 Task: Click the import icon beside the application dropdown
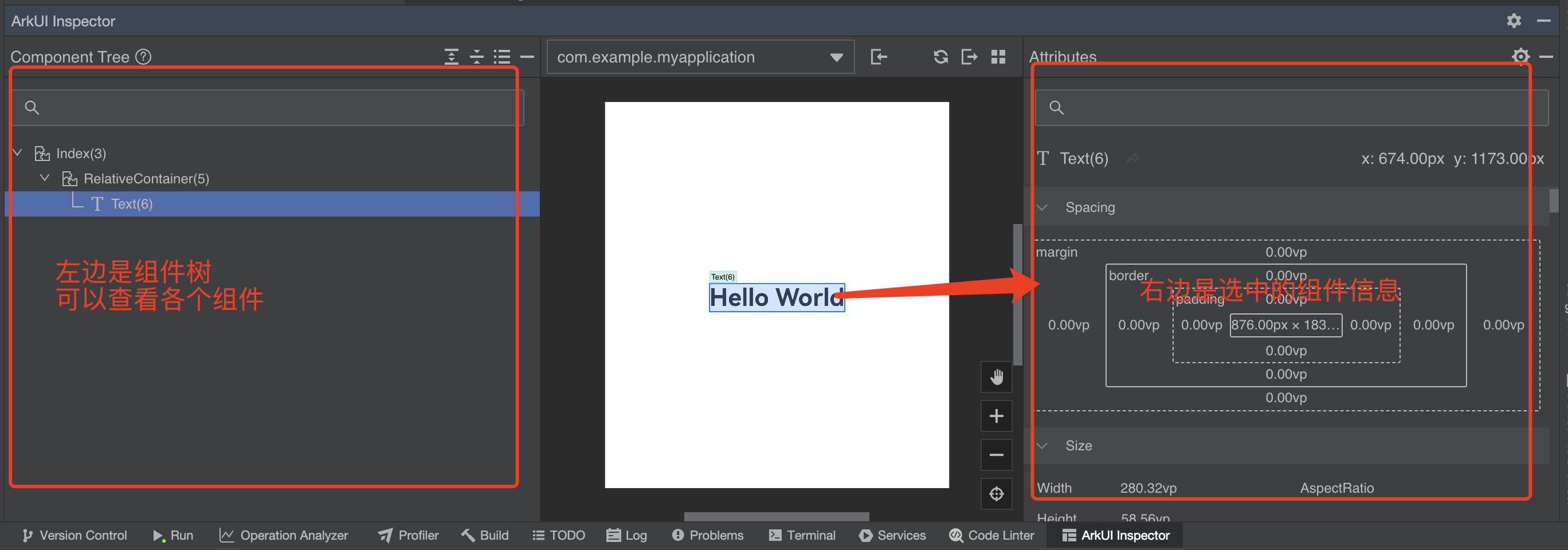[x=879, y=57]
